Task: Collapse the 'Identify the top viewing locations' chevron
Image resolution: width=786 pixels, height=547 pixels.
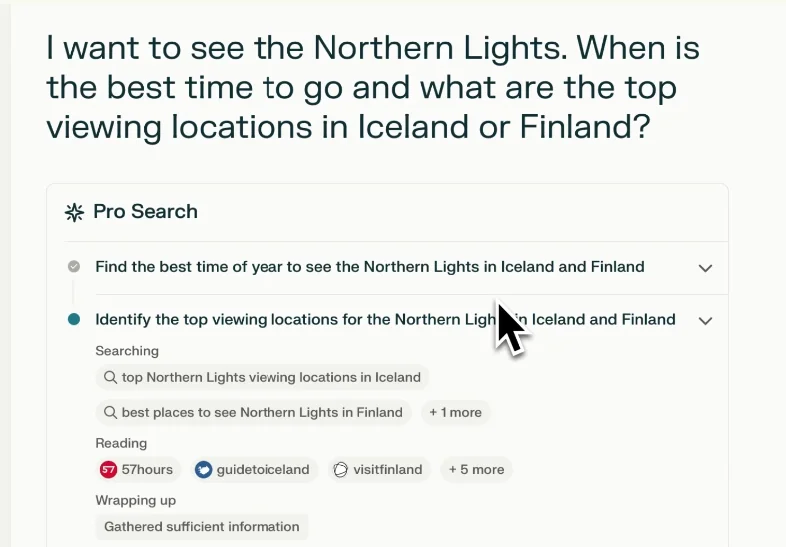Action: coord(705,321)
